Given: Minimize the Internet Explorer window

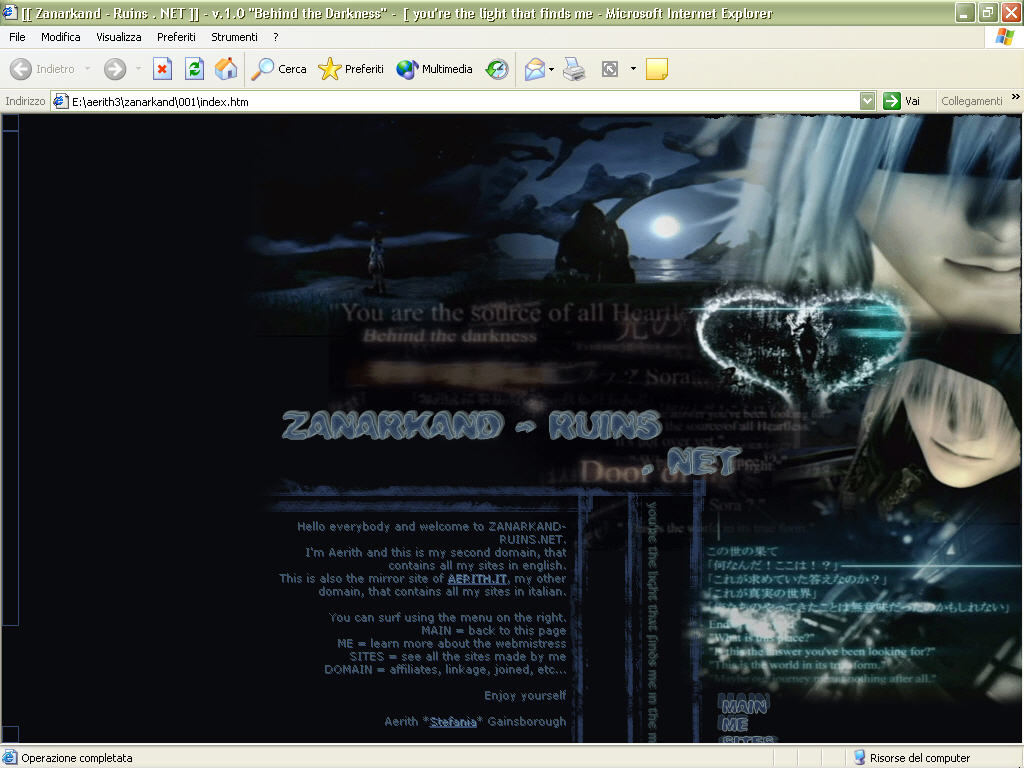Looking at the screenshot, I should [x=965, y=12].
